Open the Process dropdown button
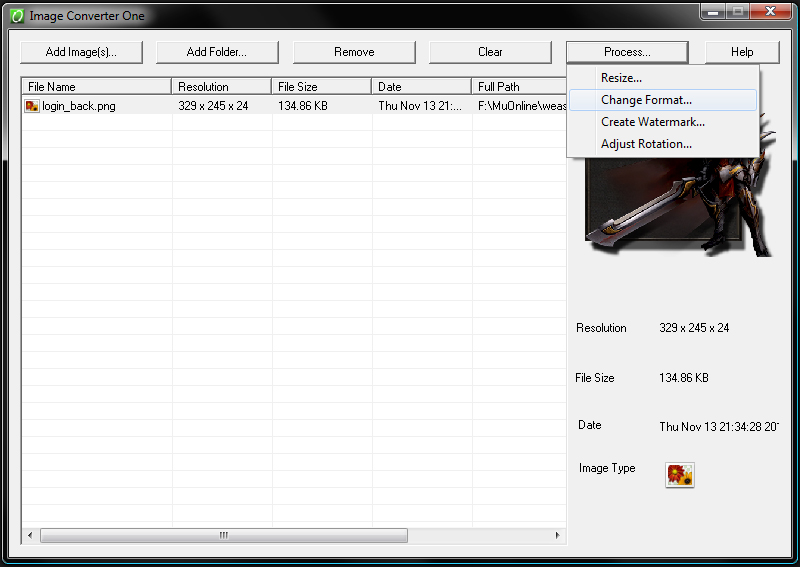This screenshot has width=800, height=567. click(x=627, y=52)
